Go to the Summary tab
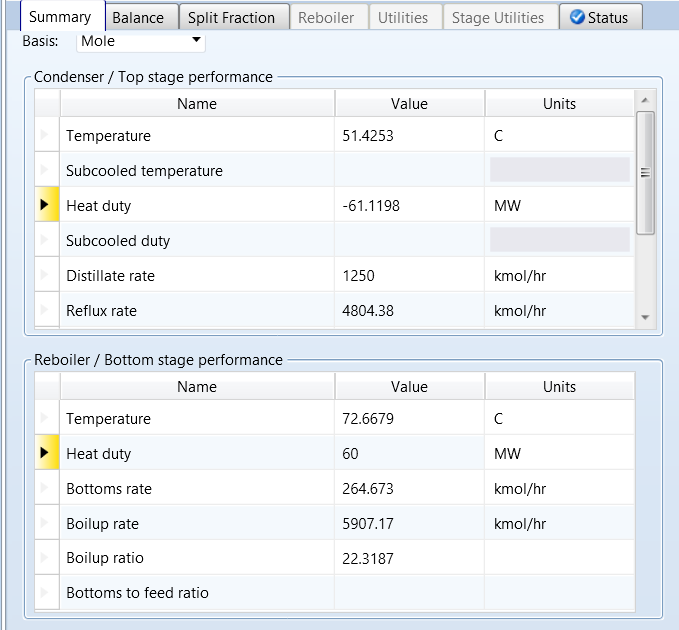The height and width of the screenshot is (630, 679). (60, 17)
